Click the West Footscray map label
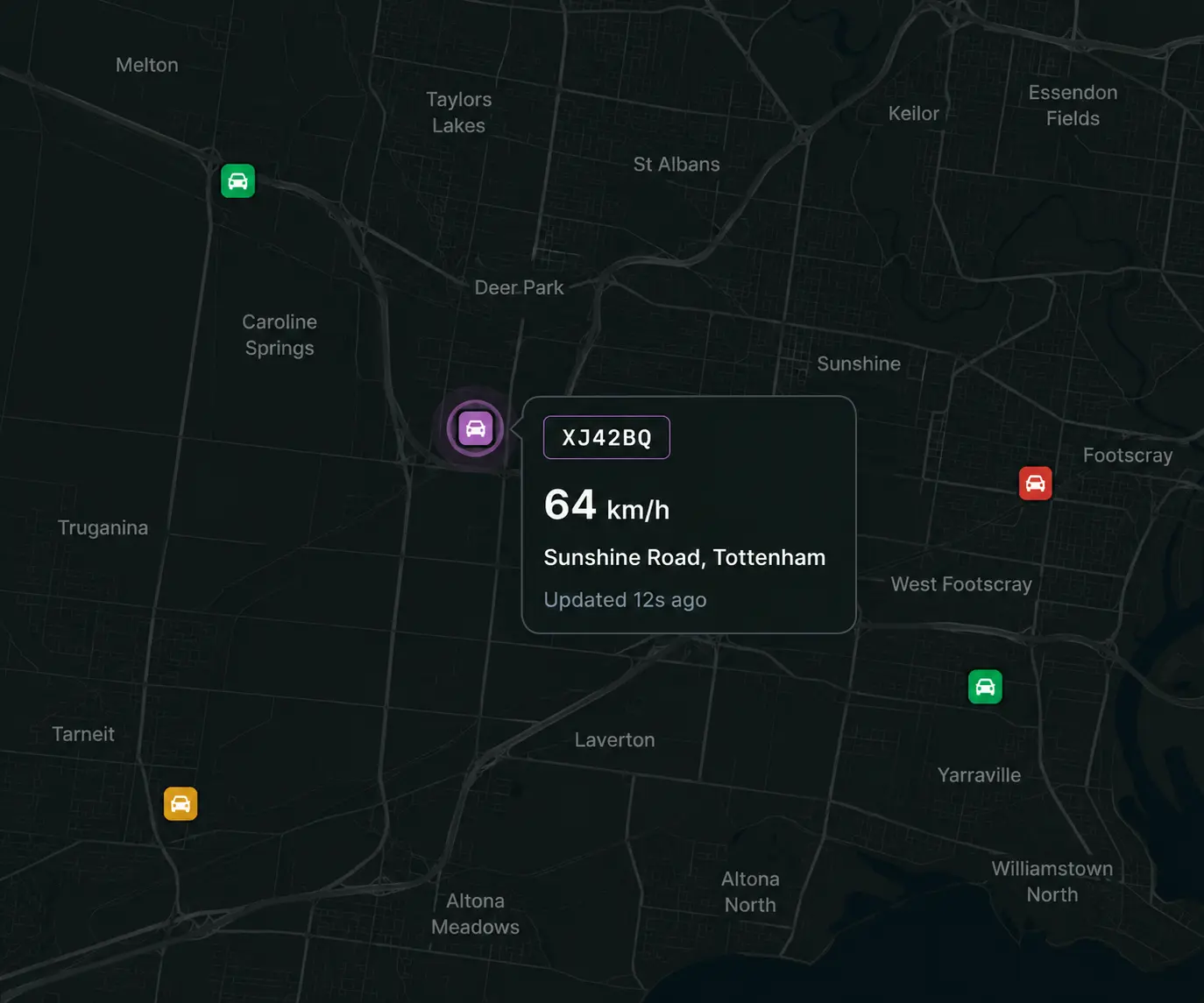This screenshot has width=1204, height=1003. [961, 584]
